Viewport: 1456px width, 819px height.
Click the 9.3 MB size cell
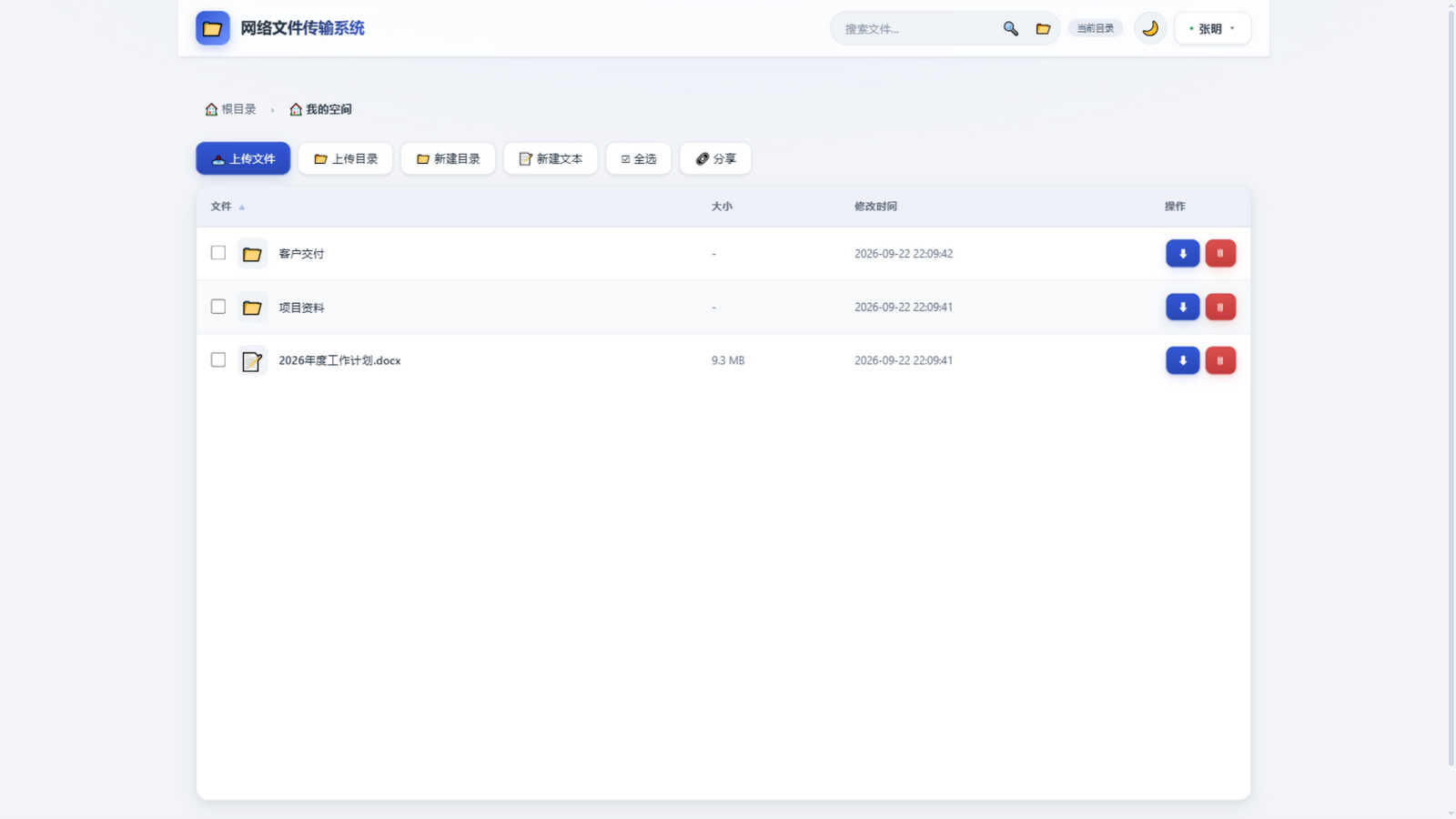[x=728, y=360]
